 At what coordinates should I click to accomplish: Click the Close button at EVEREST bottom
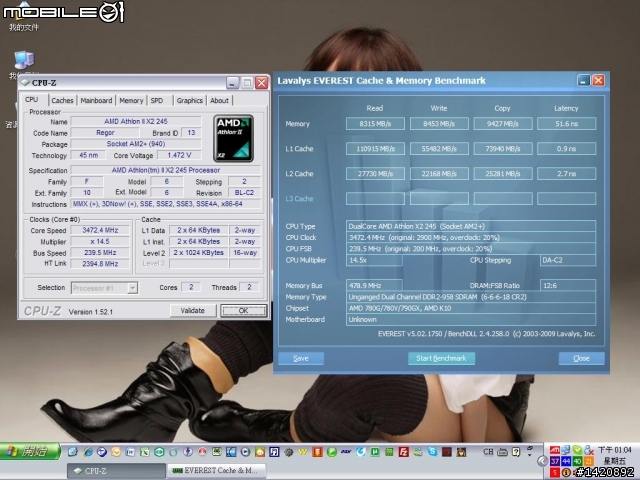[x=581, y=358]
